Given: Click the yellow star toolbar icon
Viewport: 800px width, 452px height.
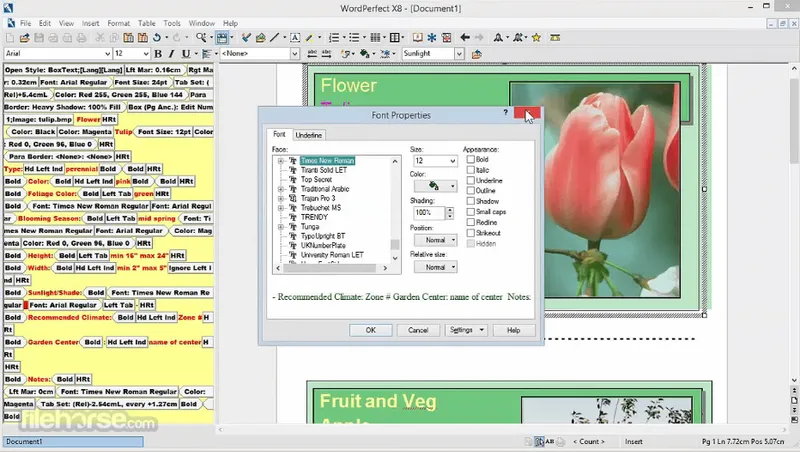Looking at the screenshot, I should 536,38.
